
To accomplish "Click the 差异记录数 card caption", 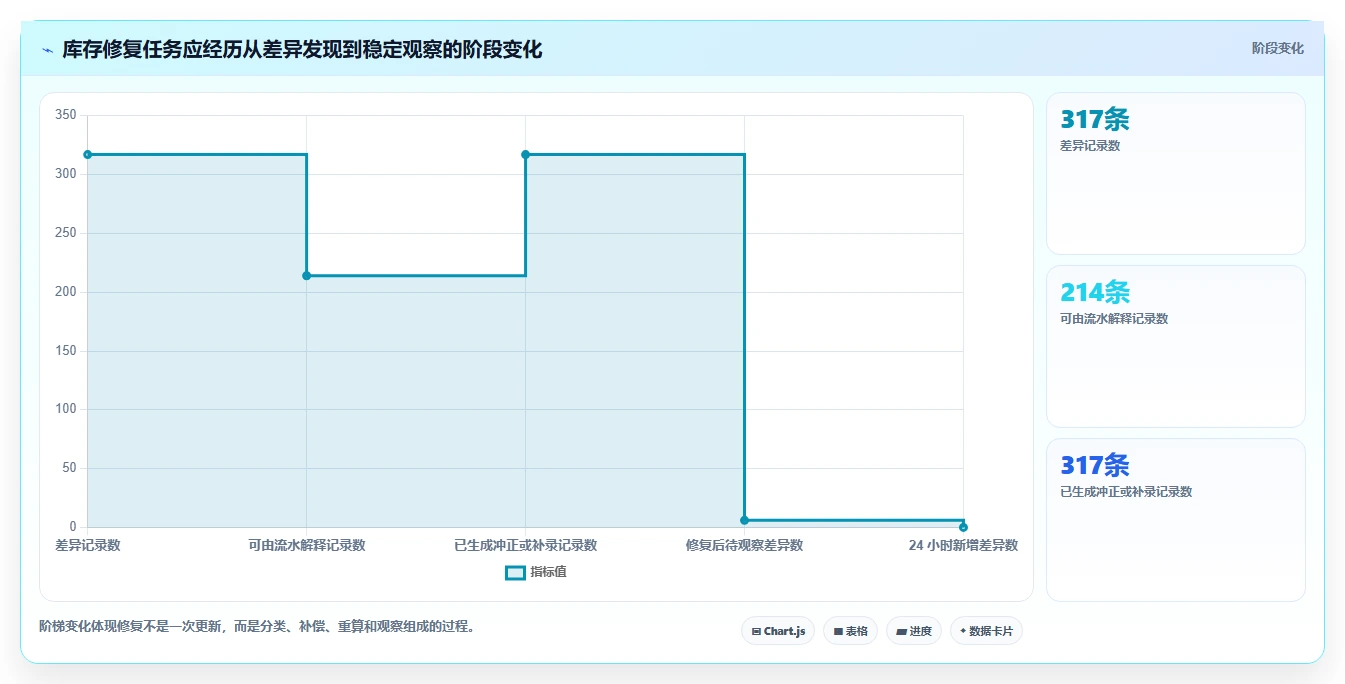I will coord(1090,146).
